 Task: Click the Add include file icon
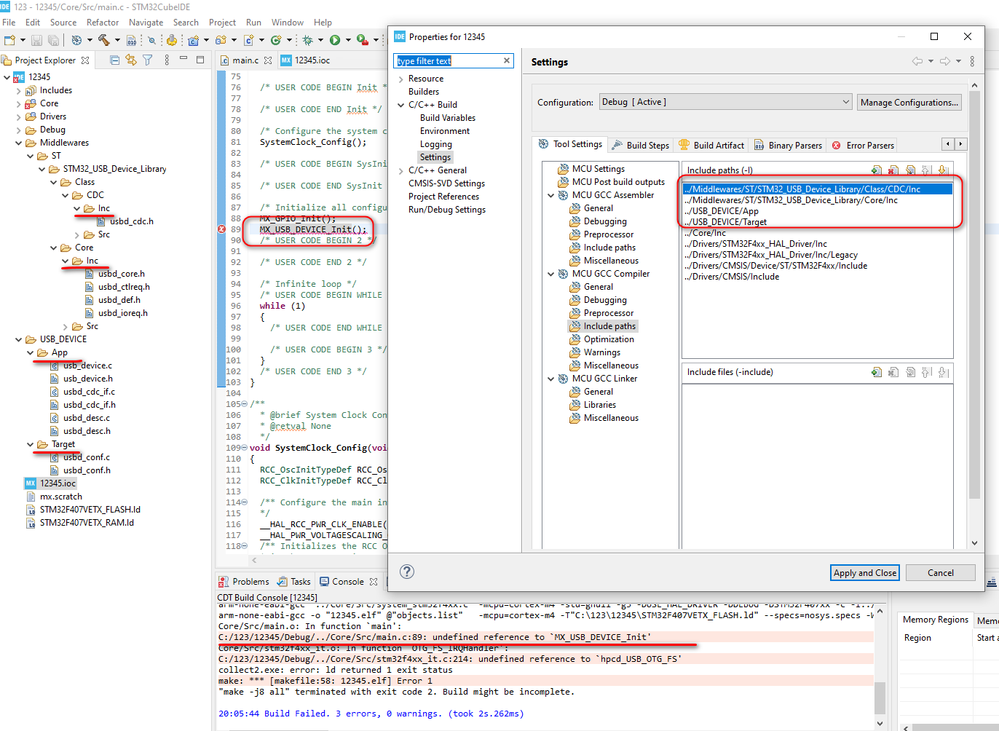point(877,372)
